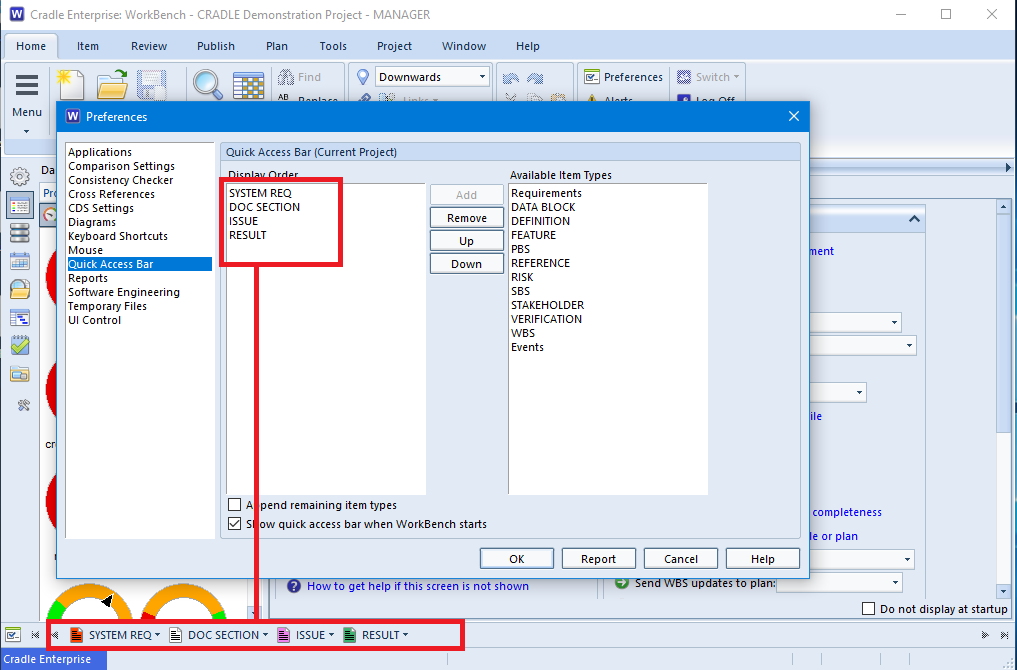Click the OK button in Preferences dialog
1017x670 pixels.
pyautogui.click(x=517, y=558)
